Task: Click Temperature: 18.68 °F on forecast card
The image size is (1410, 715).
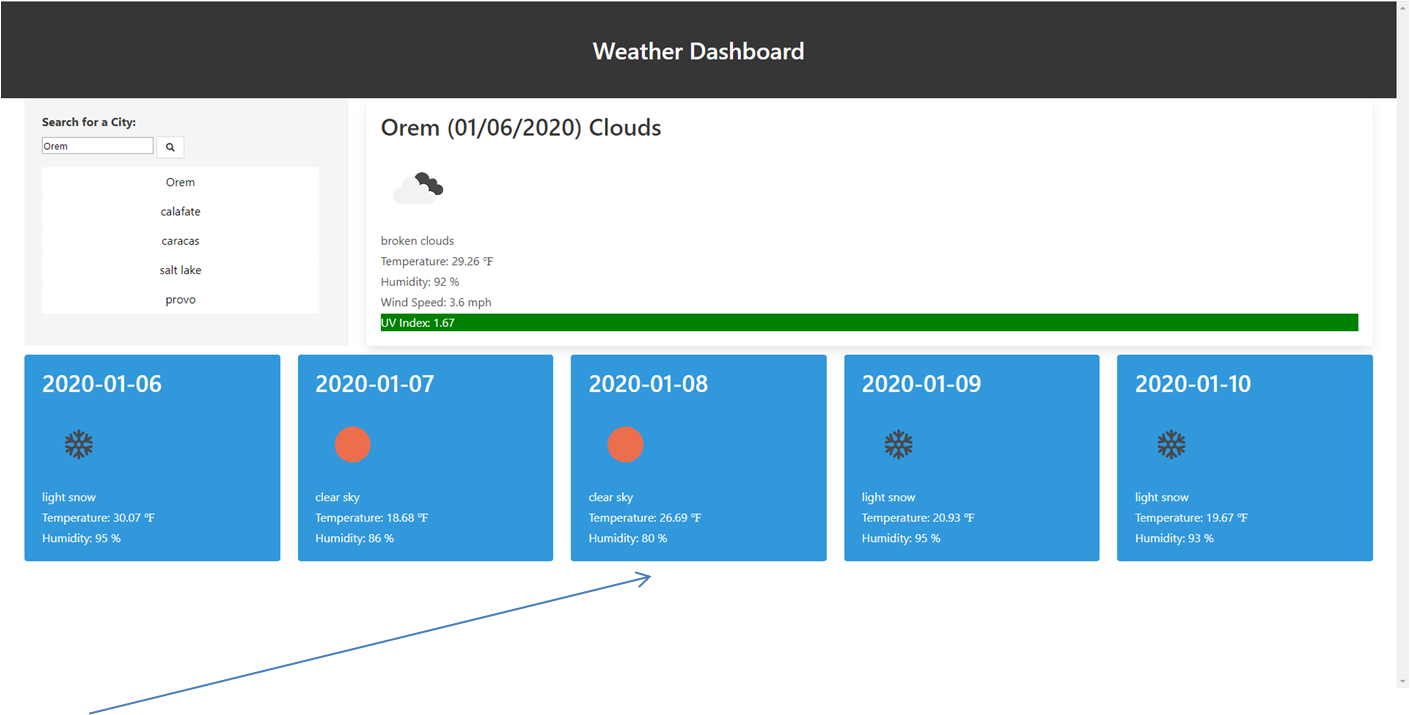Action: coord(371,518)
